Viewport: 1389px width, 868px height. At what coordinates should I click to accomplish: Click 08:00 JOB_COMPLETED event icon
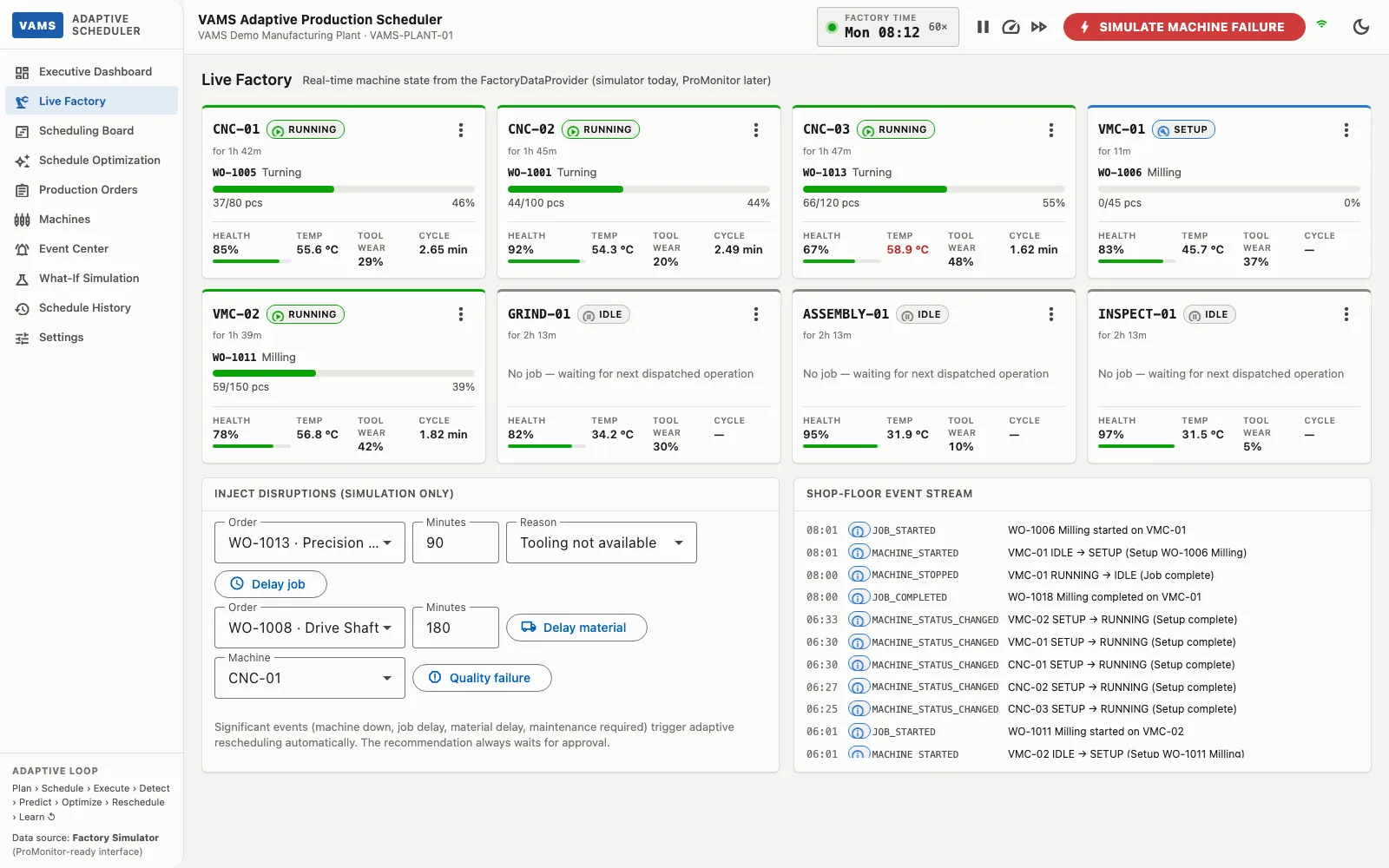(859, 597)
